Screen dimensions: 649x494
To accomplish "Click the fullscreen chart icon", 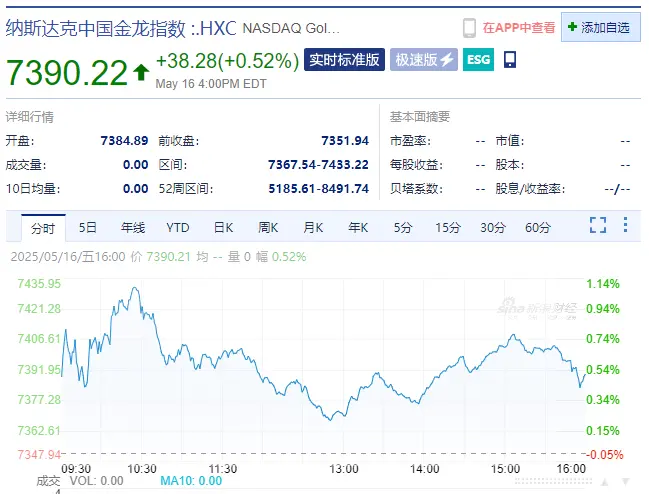I will click(x=598, y=226).
